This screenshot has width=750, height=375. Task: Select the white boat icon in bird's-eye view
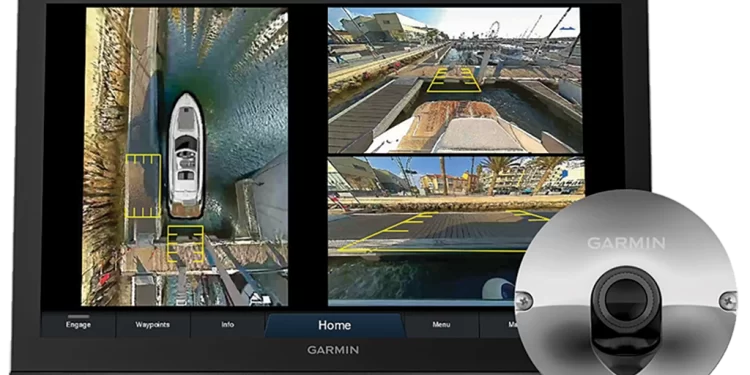[x=186, y=155]
